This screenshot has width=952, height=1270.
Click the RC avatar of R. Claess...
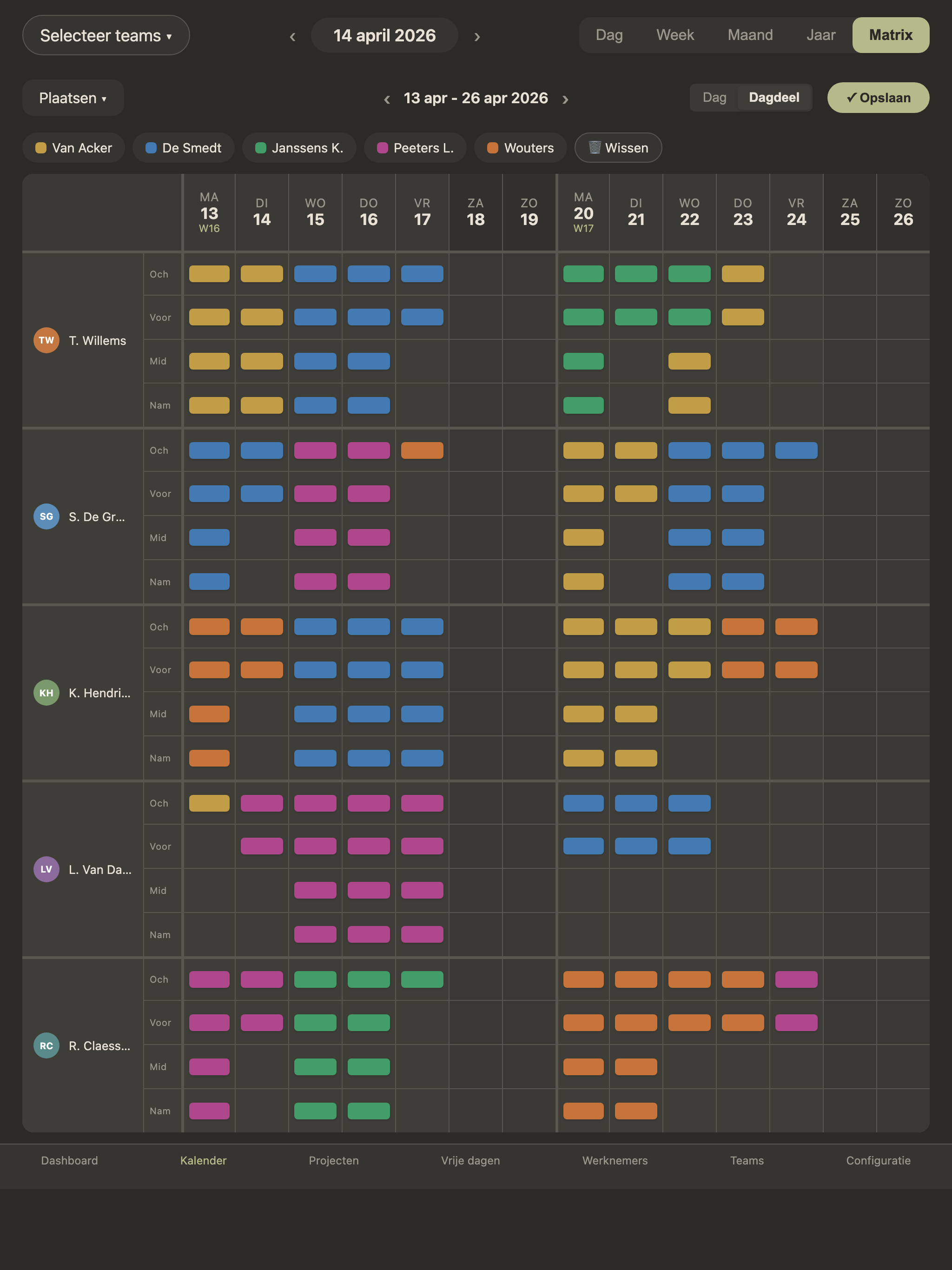coord(46,1045)
